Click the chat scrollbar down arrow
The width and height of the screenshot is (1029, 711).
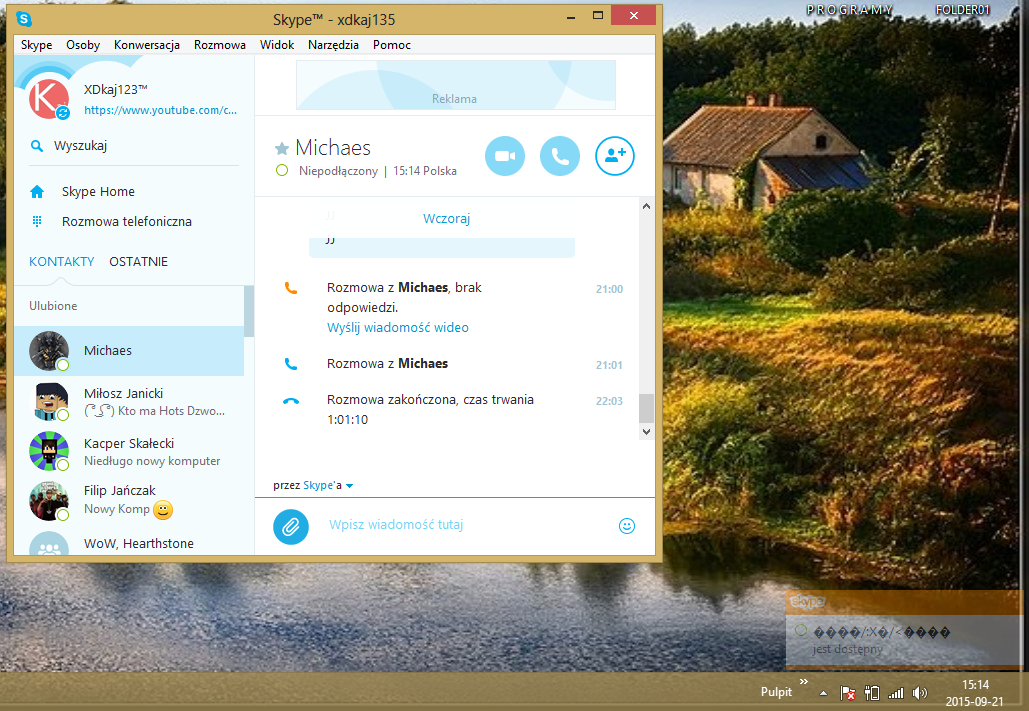click(646, 431)
